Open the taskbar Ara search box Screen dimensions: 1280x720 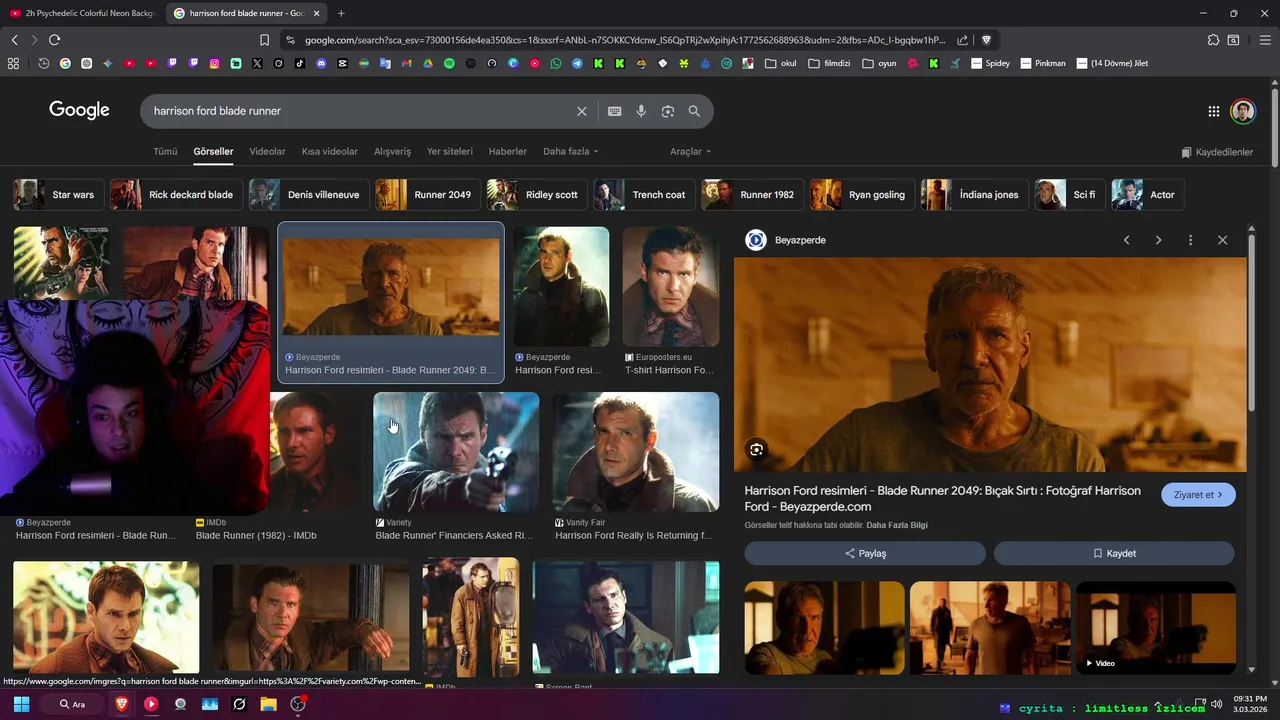[x=72, y=704]
